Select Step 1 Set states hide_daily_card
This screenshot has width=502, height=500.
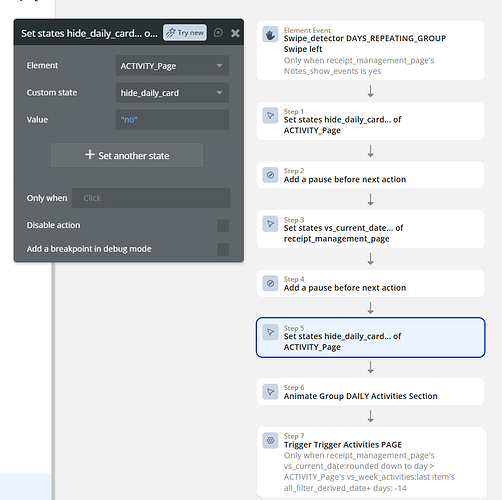[x=370, y=121]
